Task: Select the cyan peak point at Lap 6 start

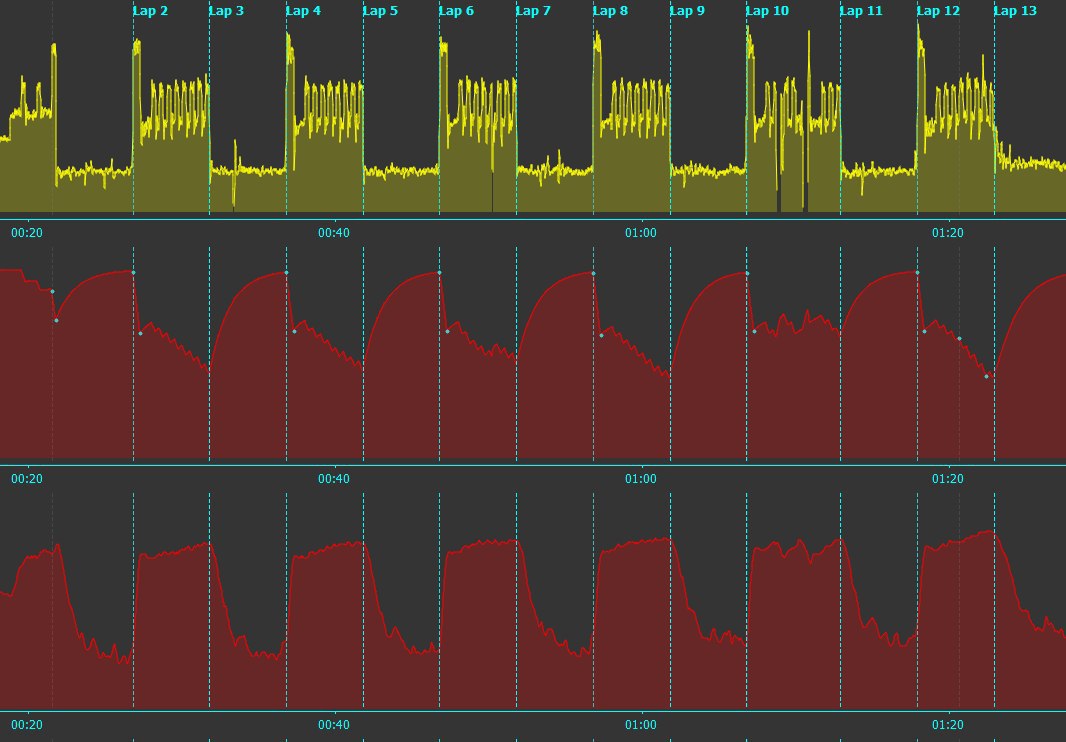Action: point(439,273)
